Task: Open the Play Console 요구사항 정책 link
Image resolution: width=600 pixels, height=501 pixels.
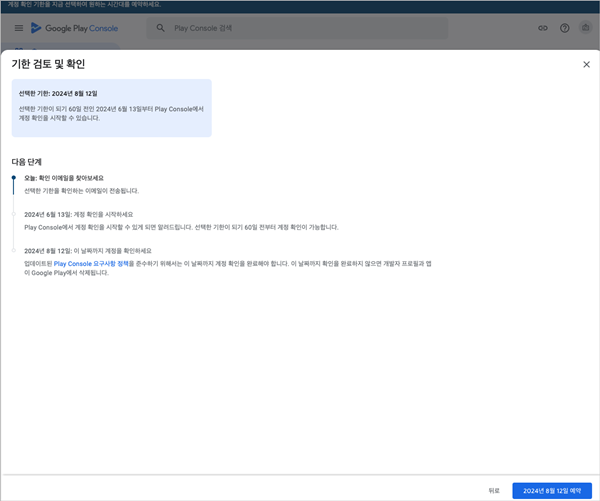Action: point(91,264)
